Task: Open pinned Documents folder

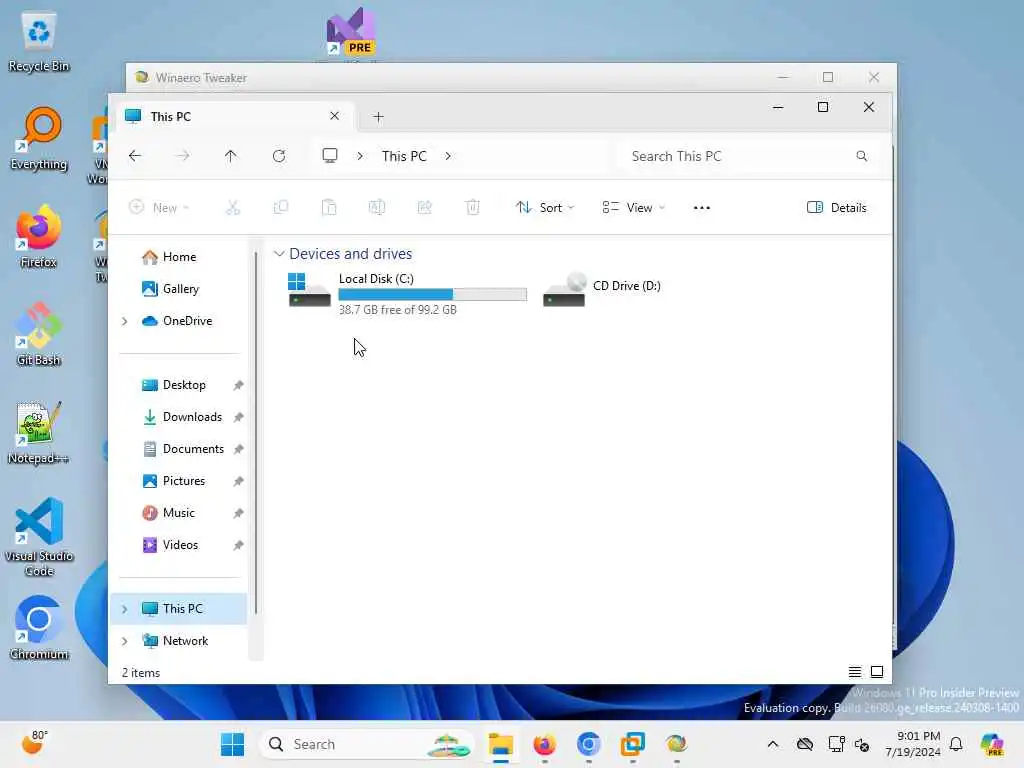Action: (x=193, y=449)
